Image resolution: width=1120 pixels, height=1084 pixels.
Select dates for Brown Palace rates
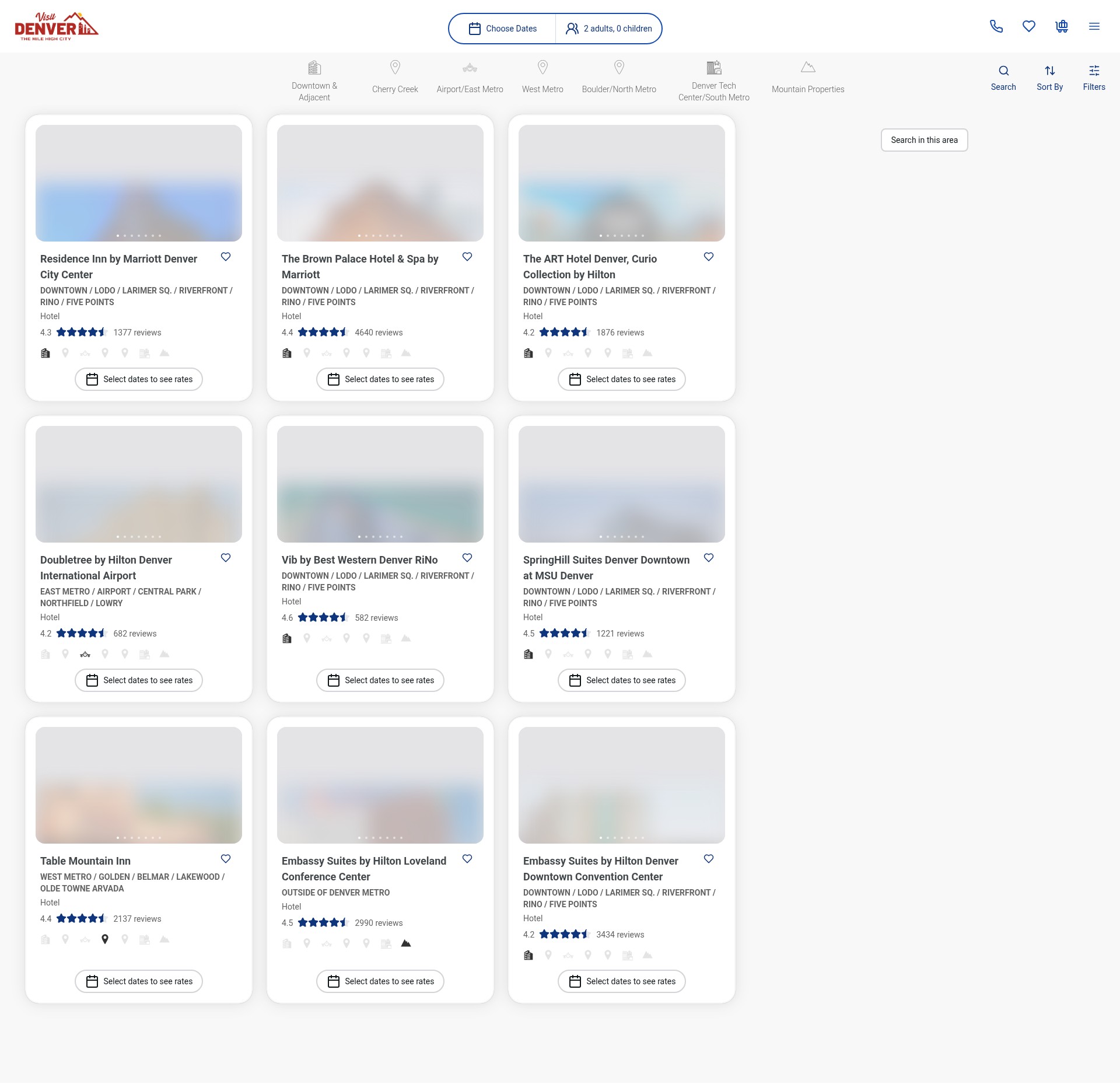380,379
